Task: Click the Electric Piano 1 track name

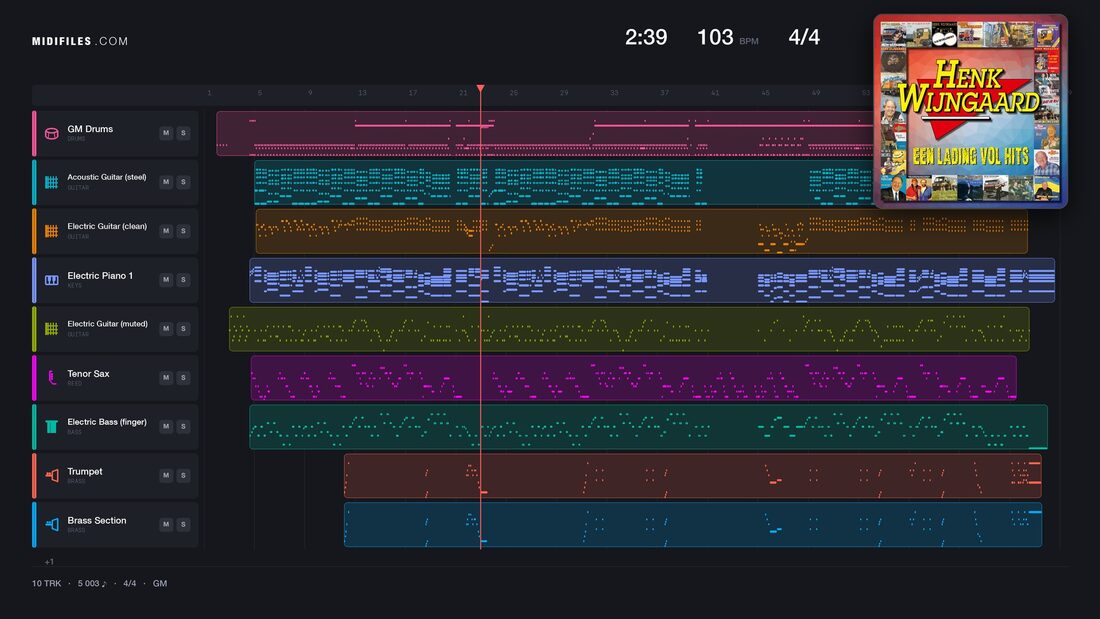Action: click(100, 276)
